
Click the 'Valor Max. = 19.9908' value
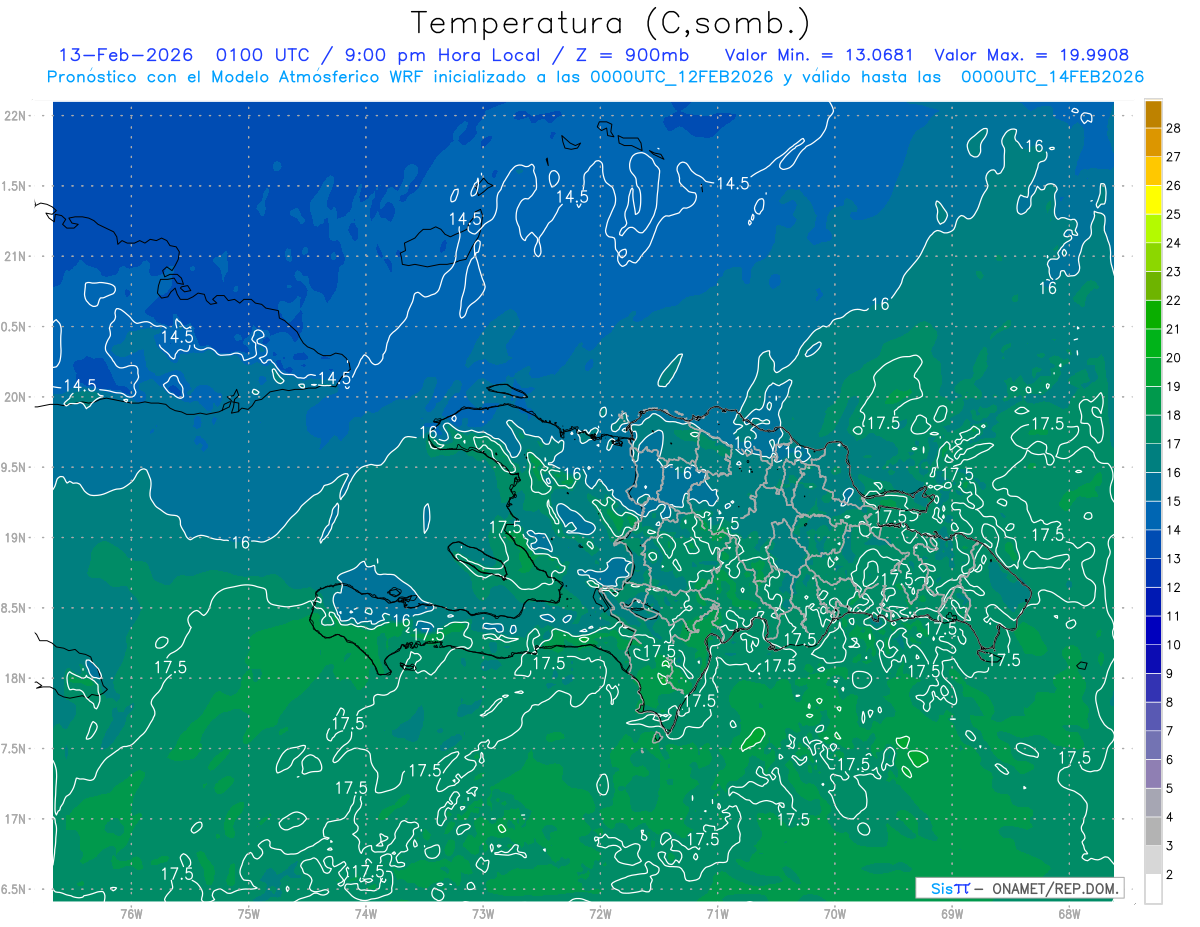1031,56
